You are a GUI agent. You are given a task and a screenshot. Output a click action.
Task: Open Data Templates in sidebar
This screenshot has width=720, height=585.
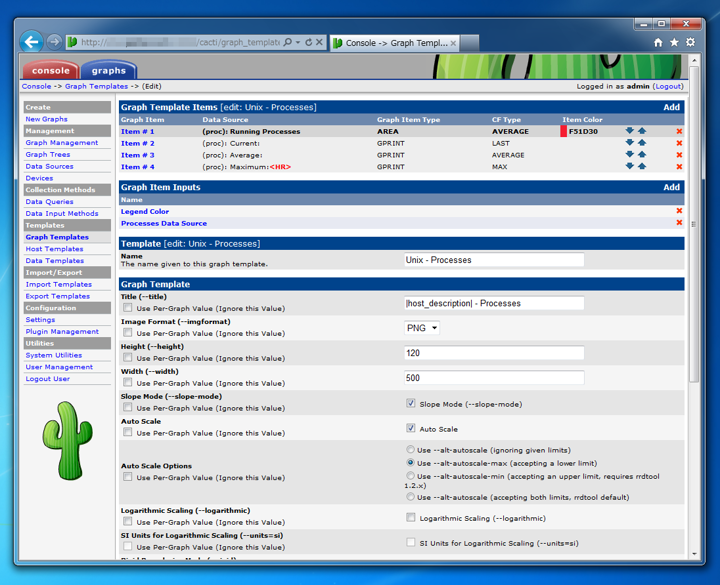click(x=55, y=260)
